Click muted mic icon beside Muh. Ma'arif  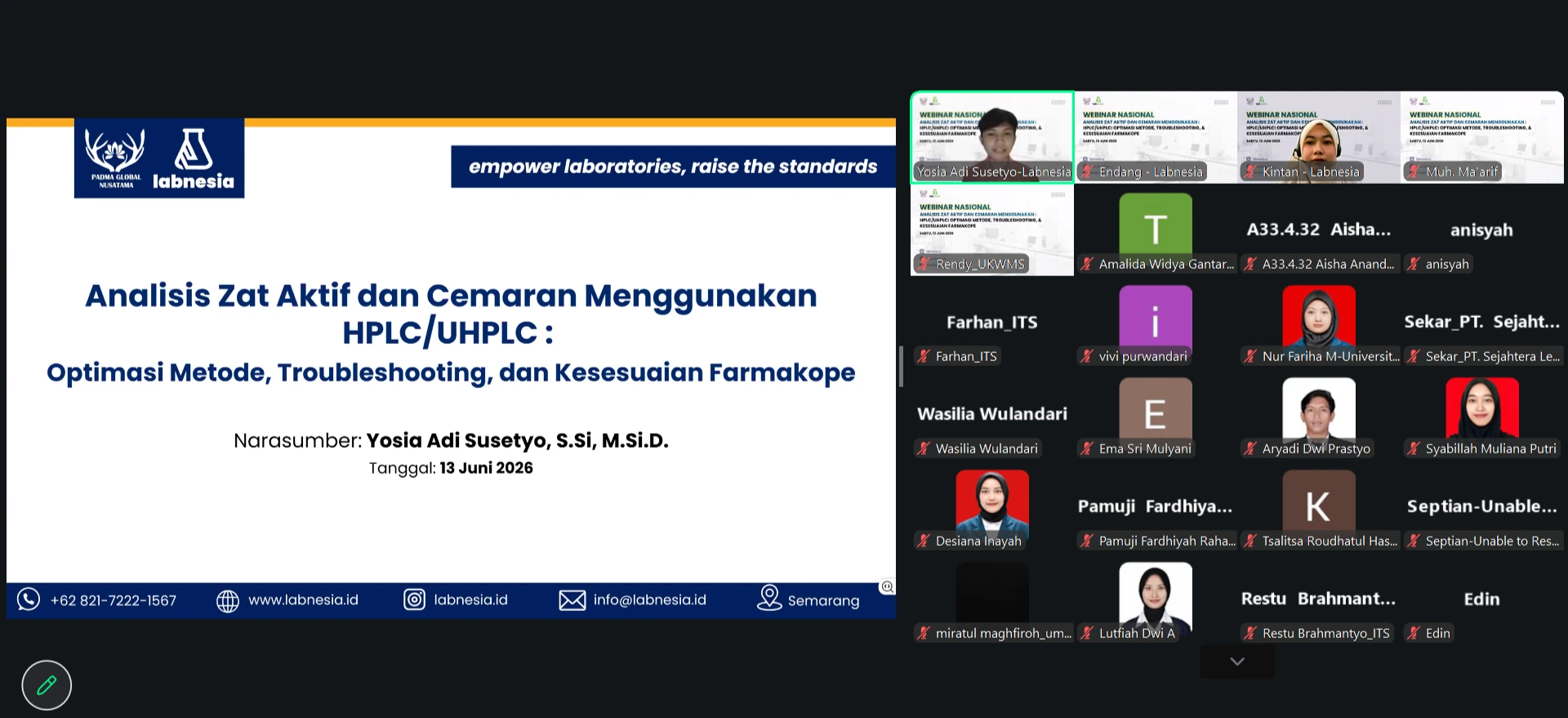click(x=1414, y=172)
